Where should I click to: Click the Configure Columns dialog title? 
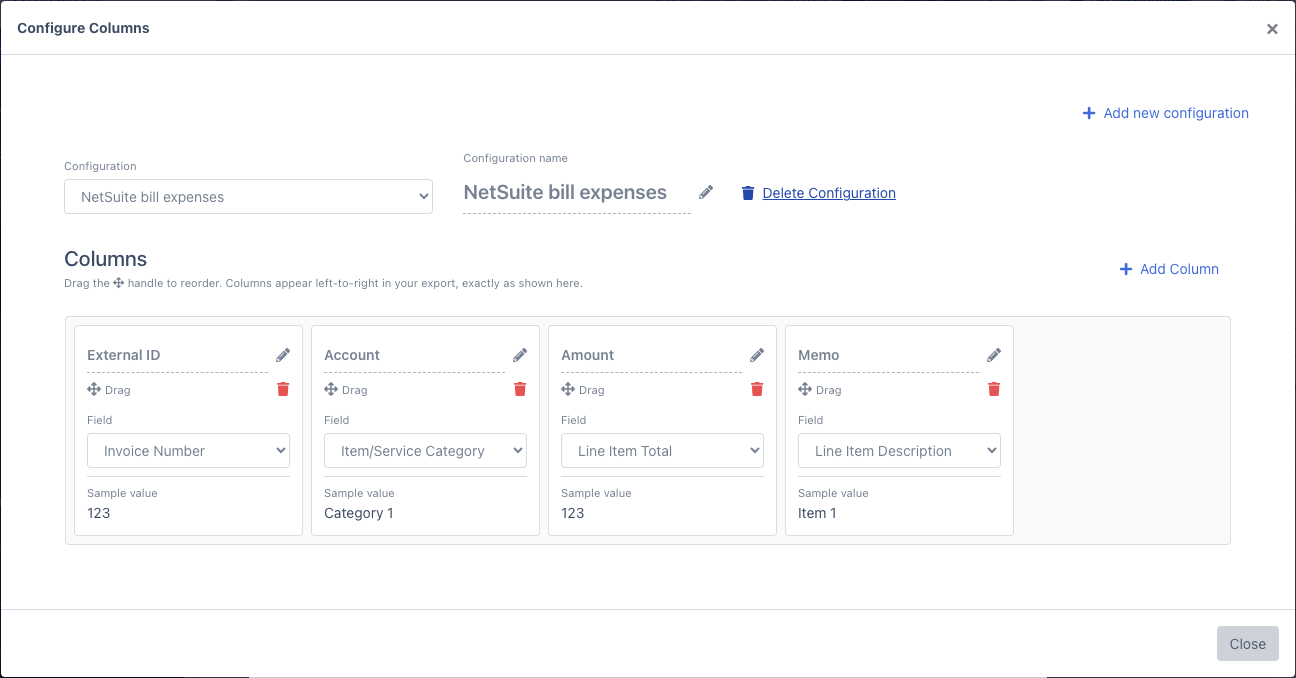[x=83, y=28]
